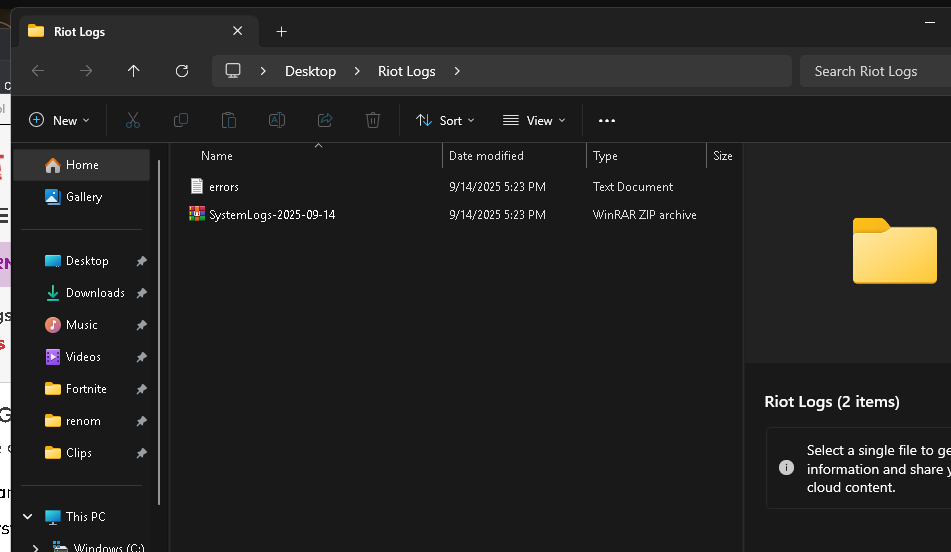Open Videos in the sidebar
The width and height of the screenshot is (951, 552).
click(81, 357)
